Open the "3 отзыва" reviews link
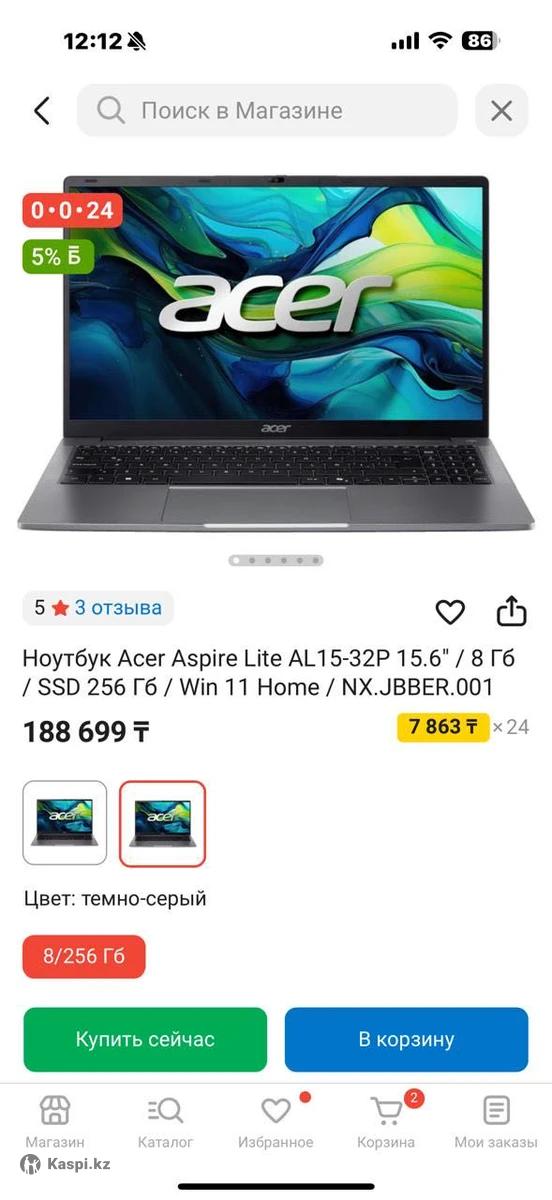This screenshot has width=552, height=1200. [118, 607]
